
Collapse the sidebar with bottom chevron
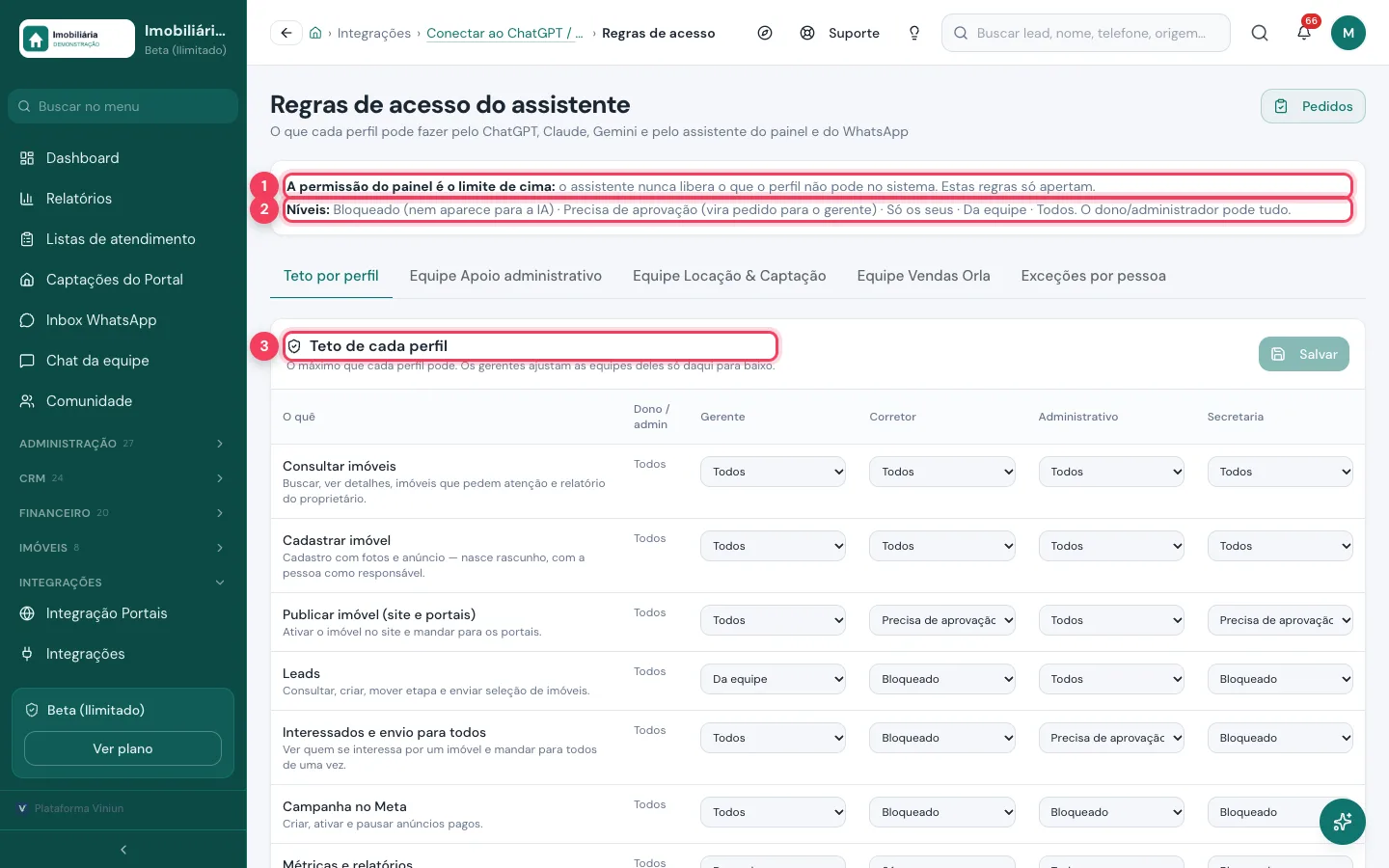[x=123, y=850]
